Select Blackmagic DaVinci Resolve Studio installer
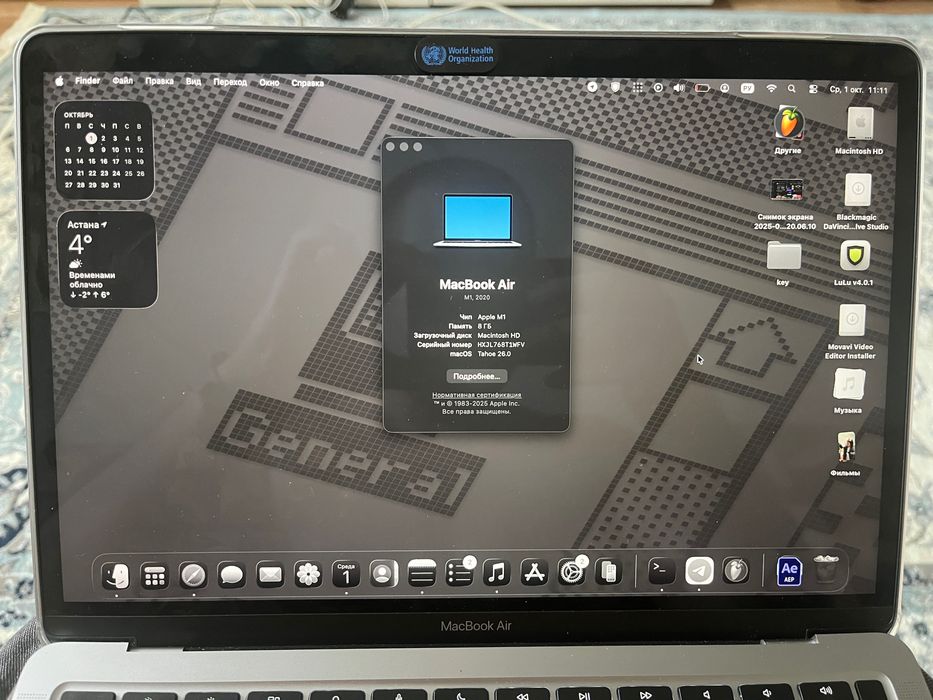This screenshot has width=933, height=700. (x=856, y=202)
